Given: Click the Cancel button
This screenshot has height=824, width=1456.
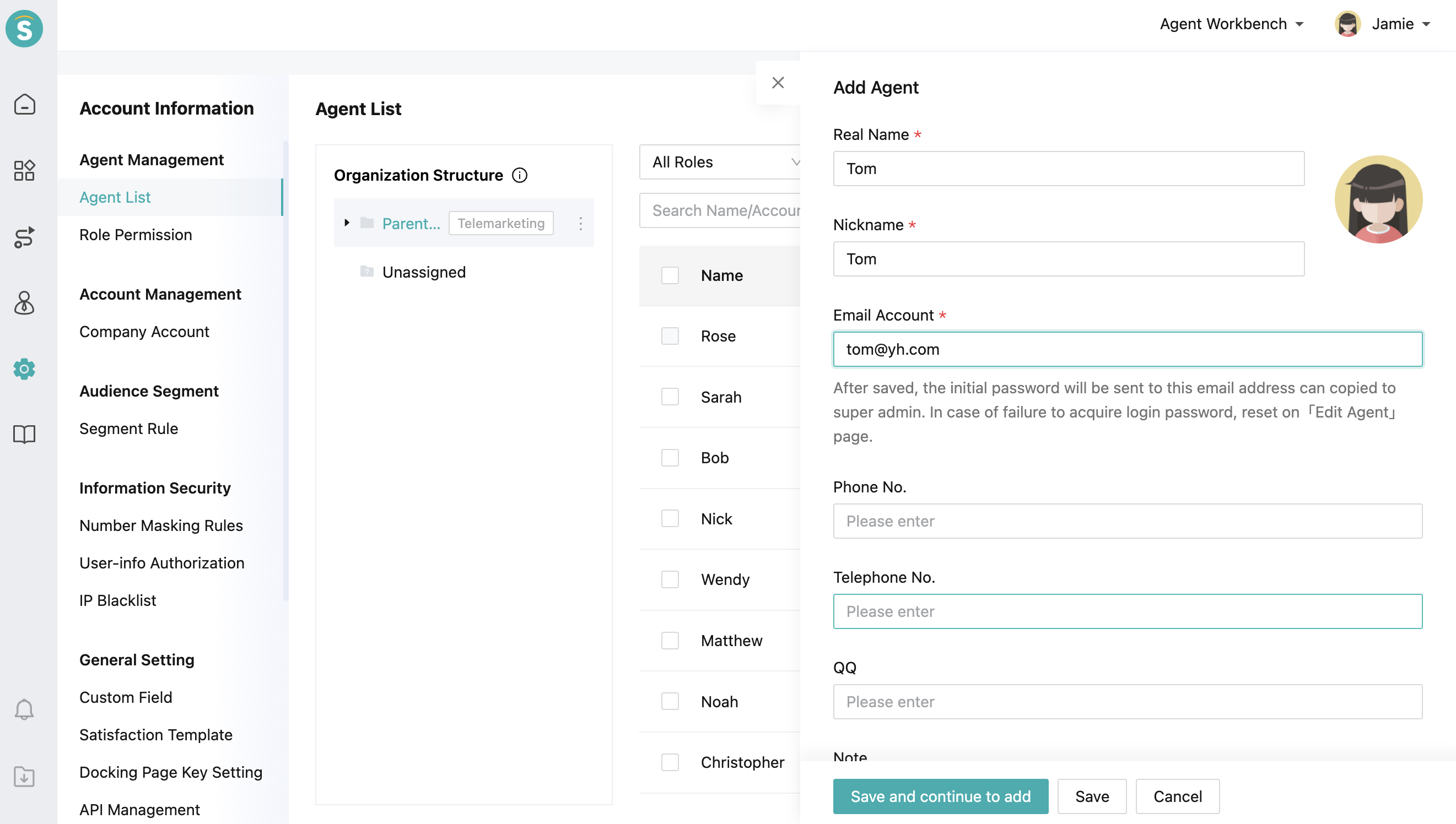Looking at the screenshot, I should click(x=1177, y=796).
